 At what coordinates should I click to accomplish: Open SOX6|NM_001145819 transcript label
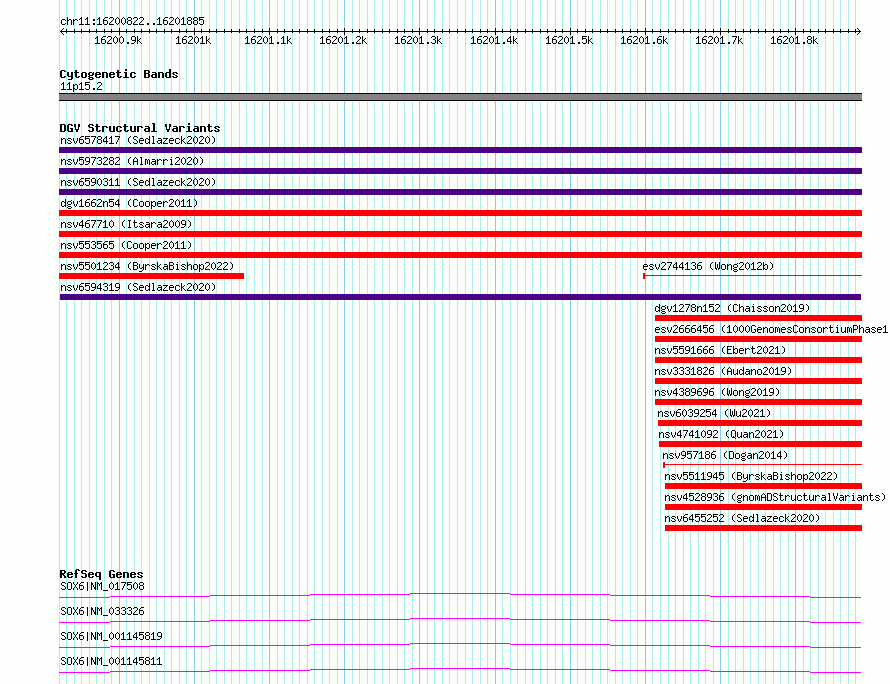pyautogui.click(x=111, y=636)
